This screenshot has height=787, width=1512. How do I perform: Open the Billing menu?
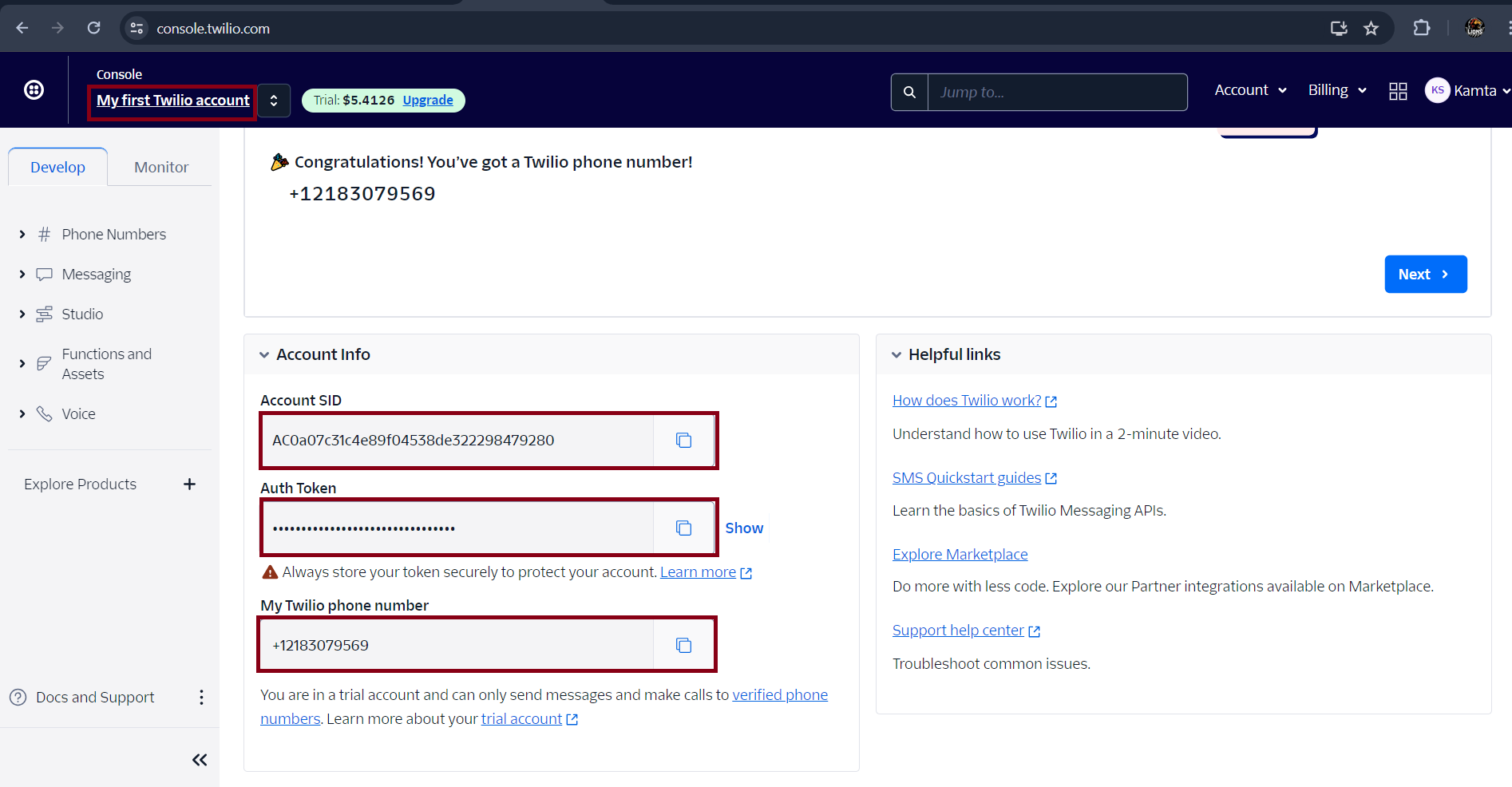(1336, 90)
